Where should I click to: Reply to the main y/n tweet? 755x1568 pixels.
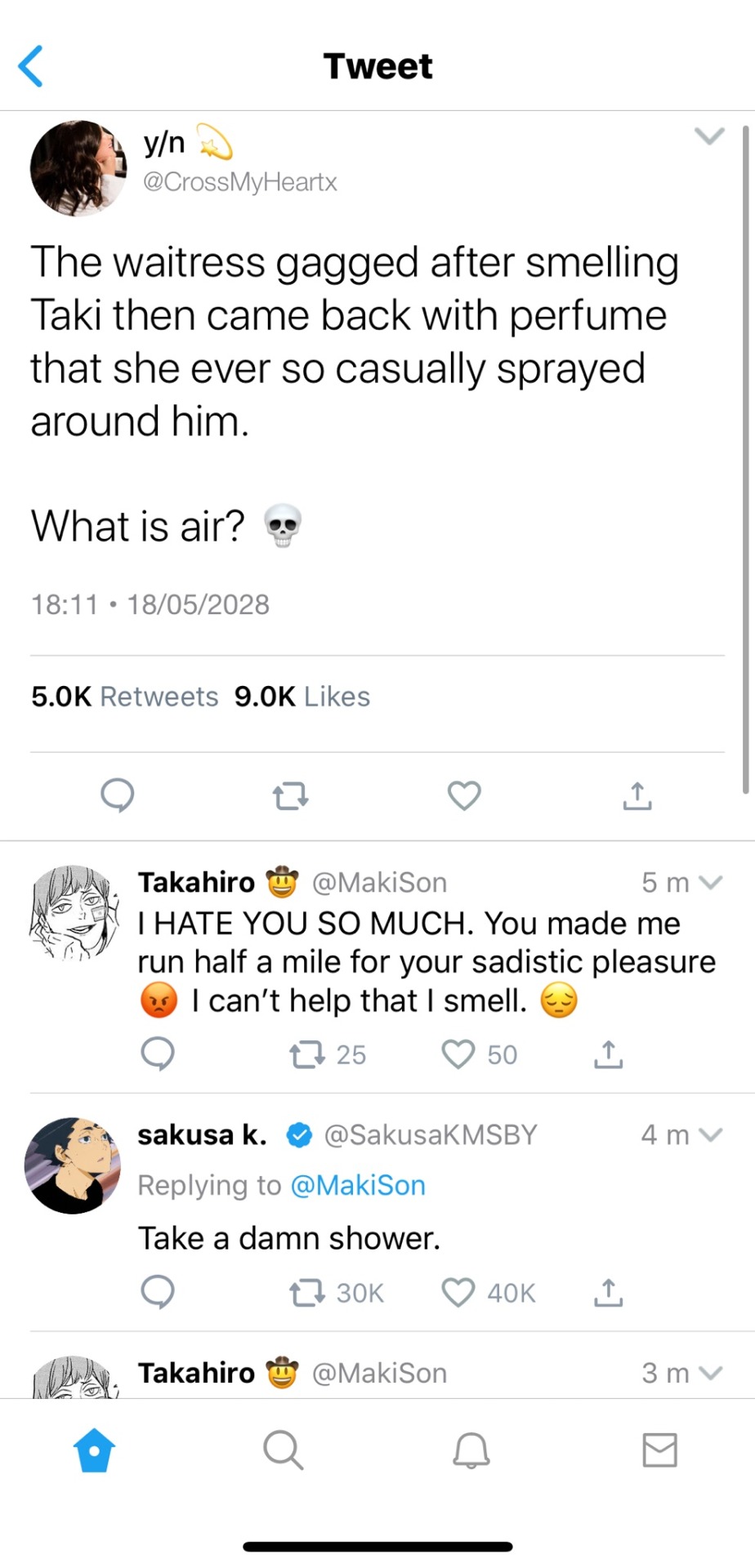pyautogui.click(x=118, y=795)
